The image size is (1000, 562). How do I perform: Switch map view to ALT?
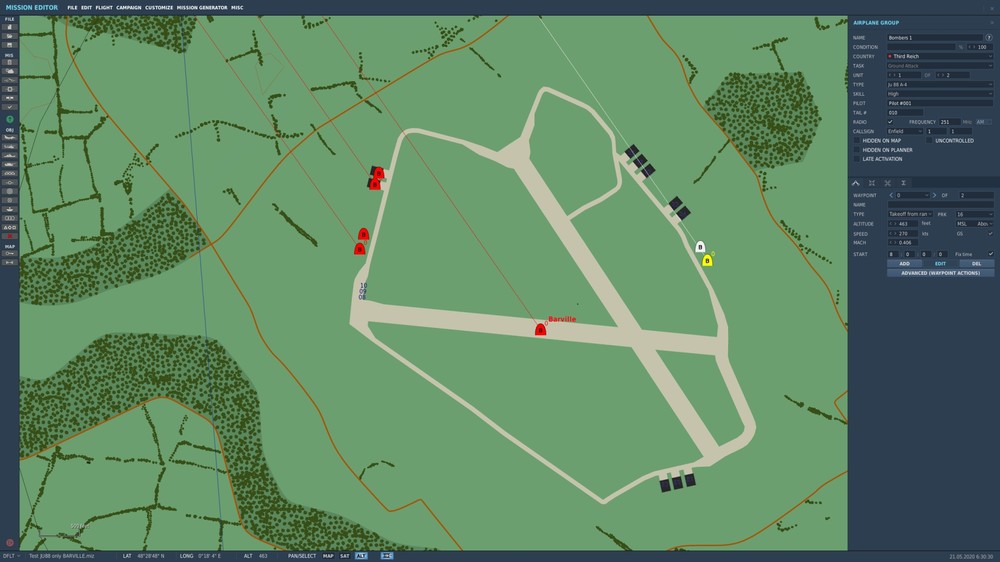pos(361,556)
